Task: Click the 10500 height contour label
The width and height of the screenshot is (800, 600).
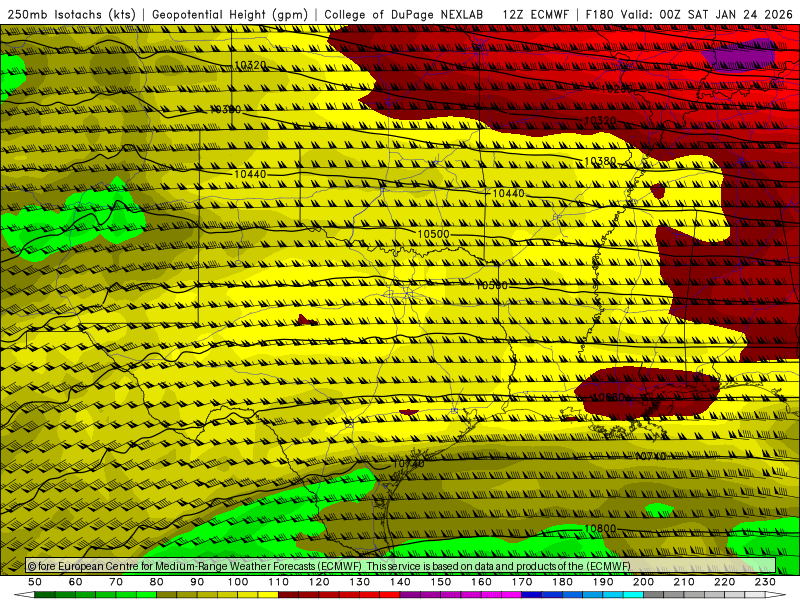Action: pos(433,234)
